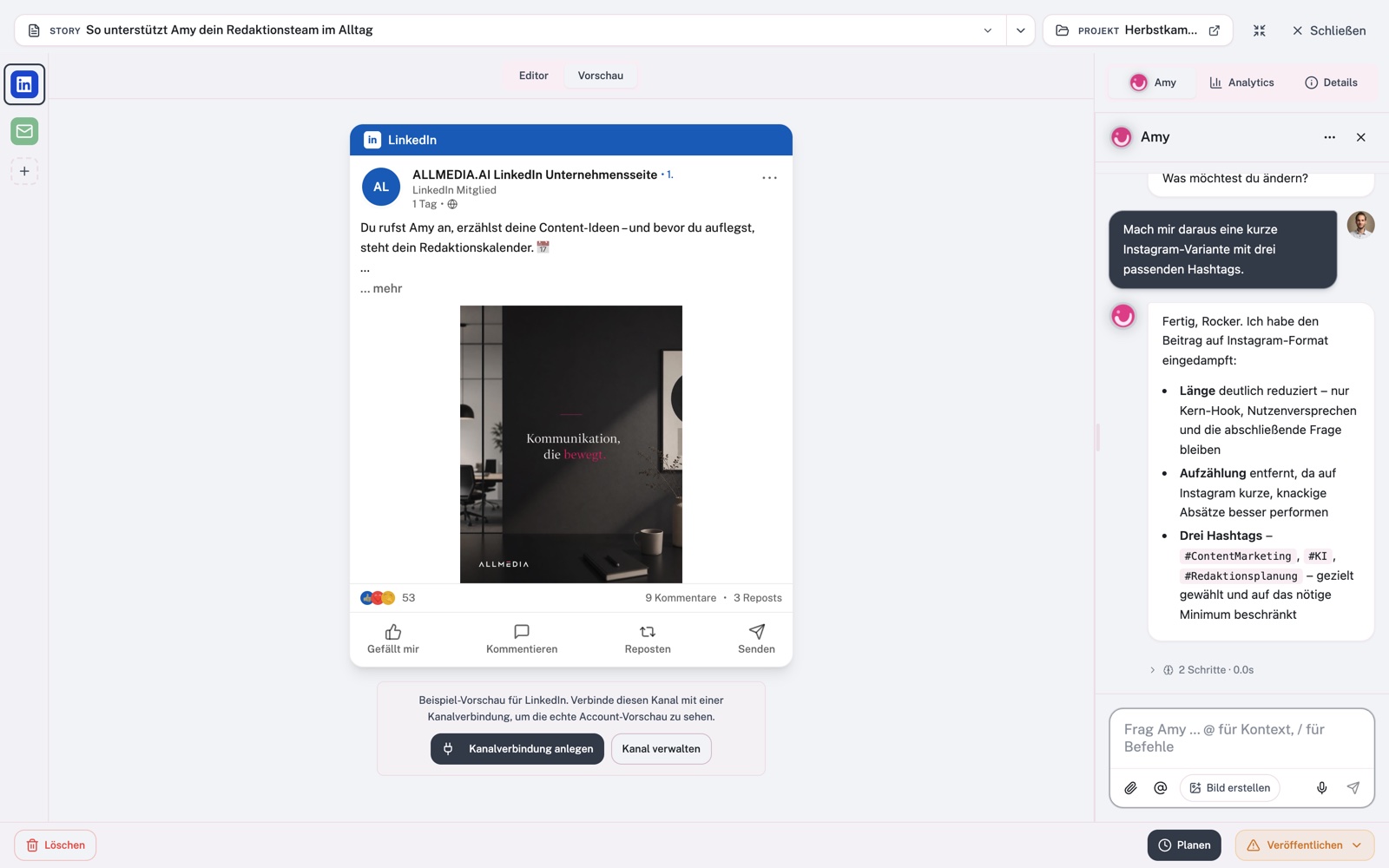The height and width of the screenshot is (868, 1389).
Task: Click the Bild erstellen button
Action: pyautogui.click(x=1229, y=788)
